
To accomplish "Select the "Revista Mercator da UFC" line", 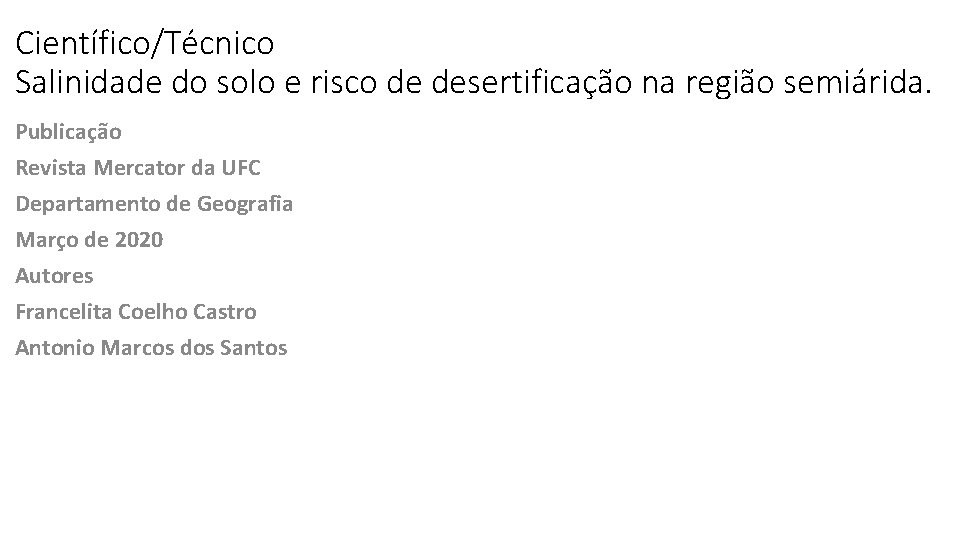I will coord(138,168).
